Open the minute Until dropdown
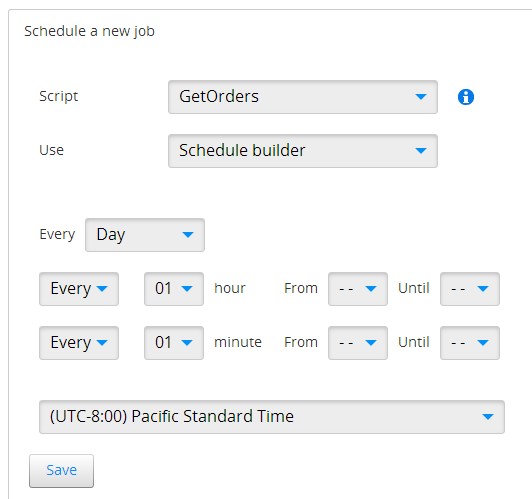532x499 pixels. point(470,343)
